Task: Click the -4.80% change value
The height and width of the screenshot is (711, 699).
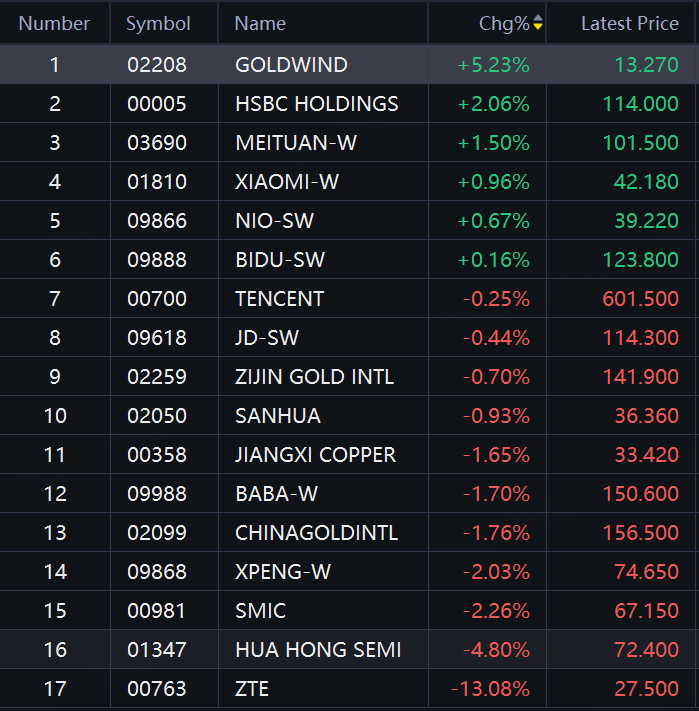Action: pos(496,650)
